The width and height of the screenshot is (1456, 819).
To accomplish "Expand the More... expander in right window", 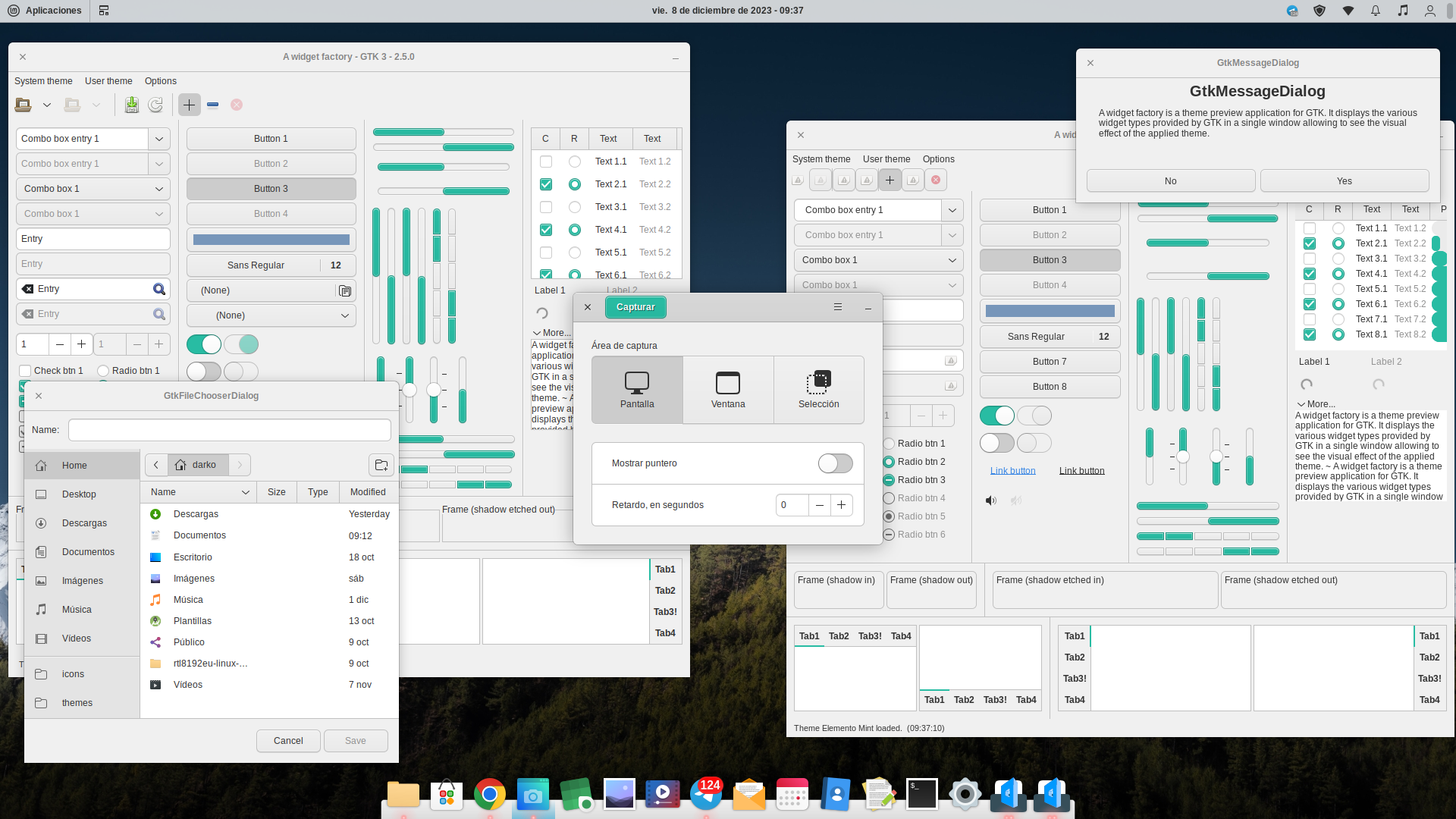I will [1316, 404].
